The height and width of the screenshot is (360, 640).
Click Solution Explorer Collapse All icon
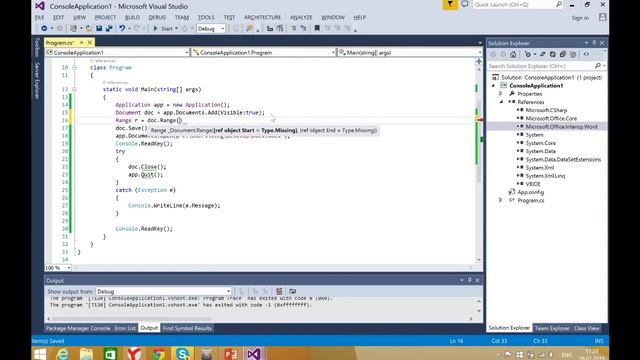(562, 54)
